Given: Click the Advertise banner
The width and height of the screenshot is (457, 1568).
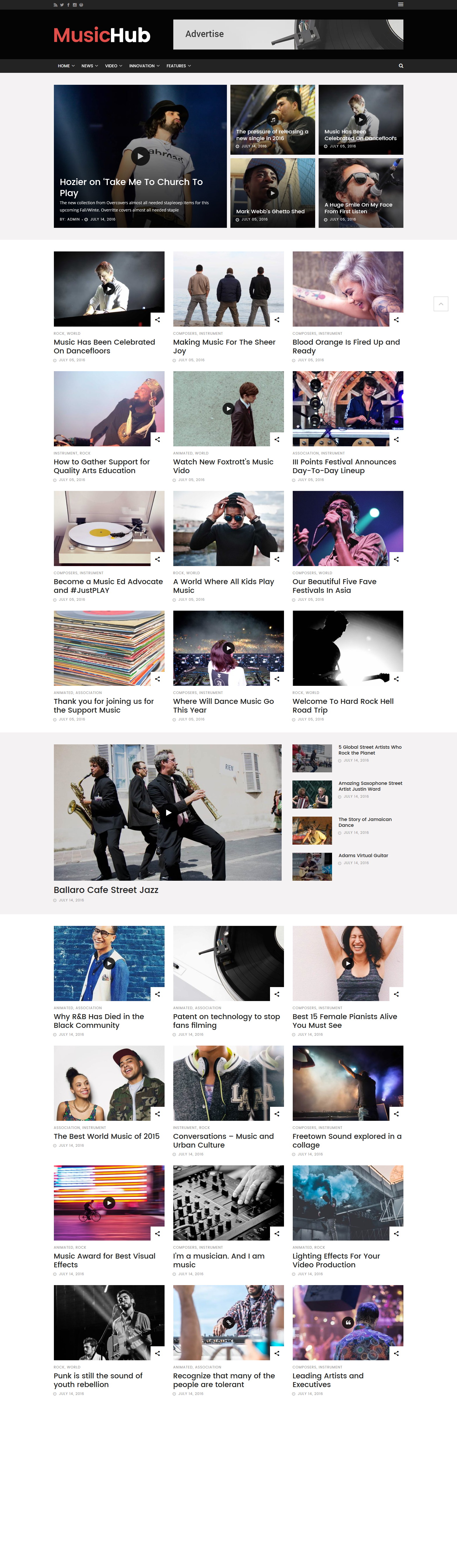Looking at the screenshot, I should [x=288, y=34].
